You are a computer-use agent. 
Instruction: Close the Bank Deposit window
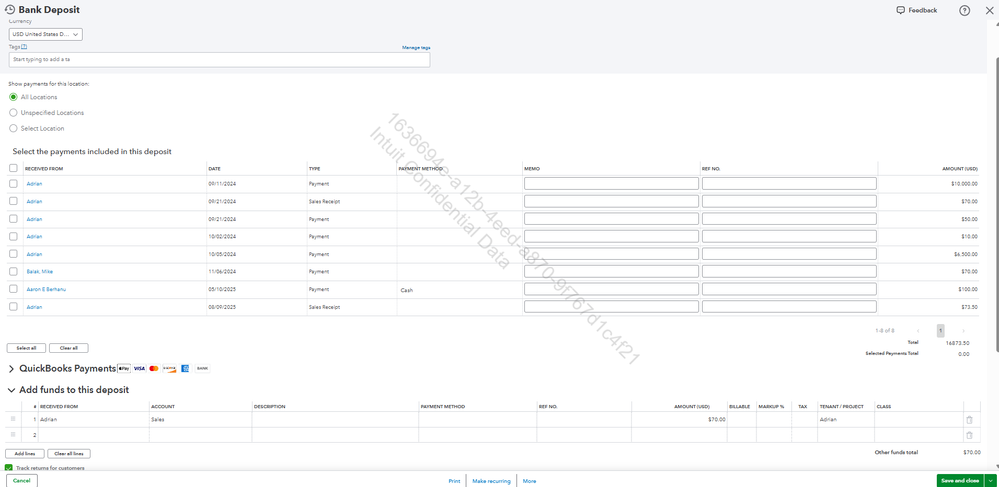(989, 10)
